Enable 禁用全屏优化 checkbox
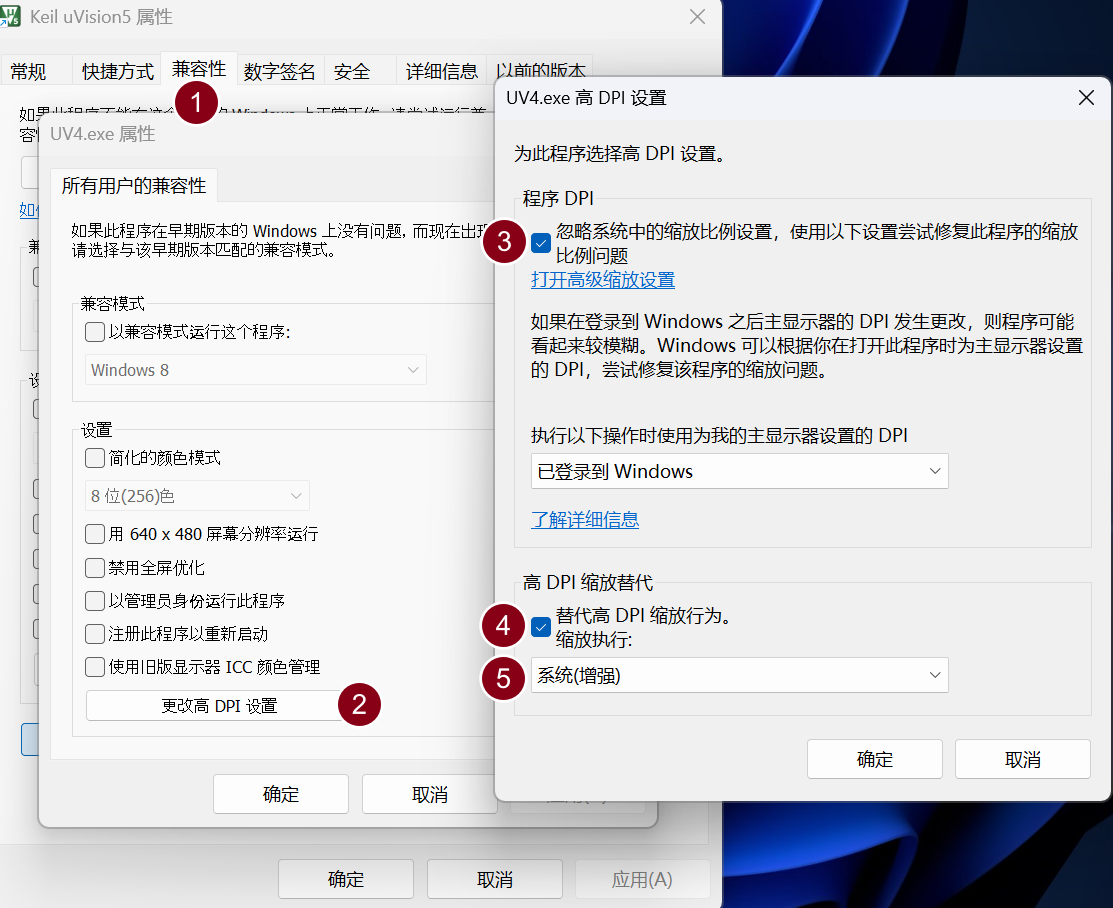1113x908 pixels. tap(95, 567)
